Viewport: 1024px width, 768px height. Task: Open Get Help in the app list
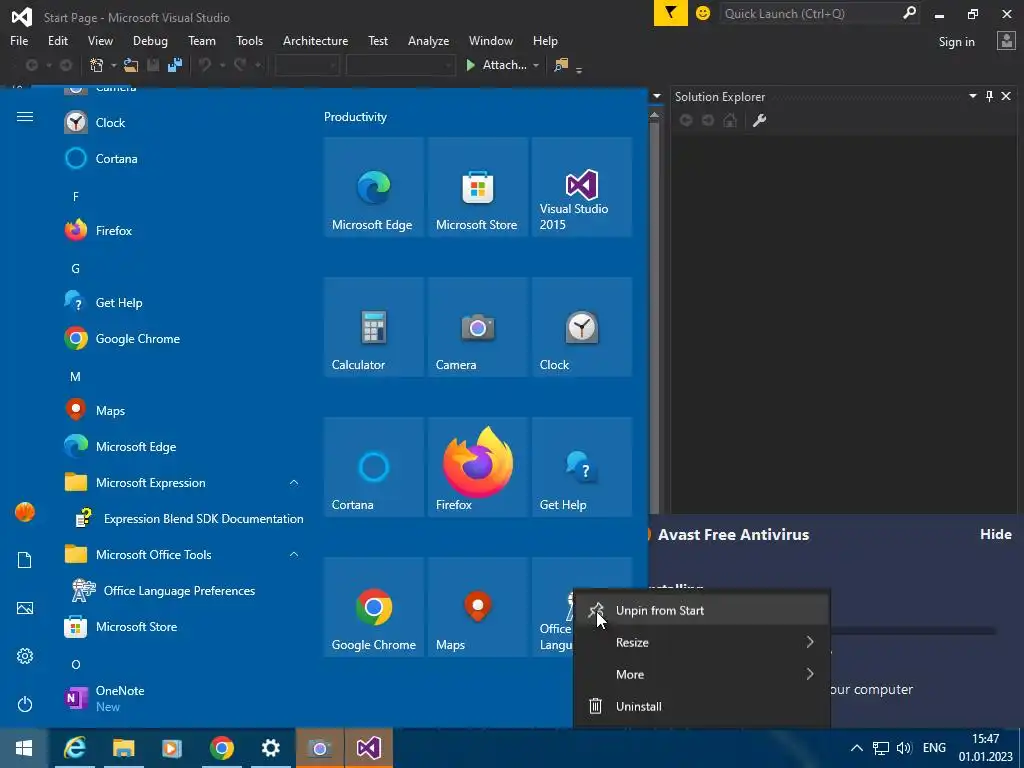tap(183, 302)
